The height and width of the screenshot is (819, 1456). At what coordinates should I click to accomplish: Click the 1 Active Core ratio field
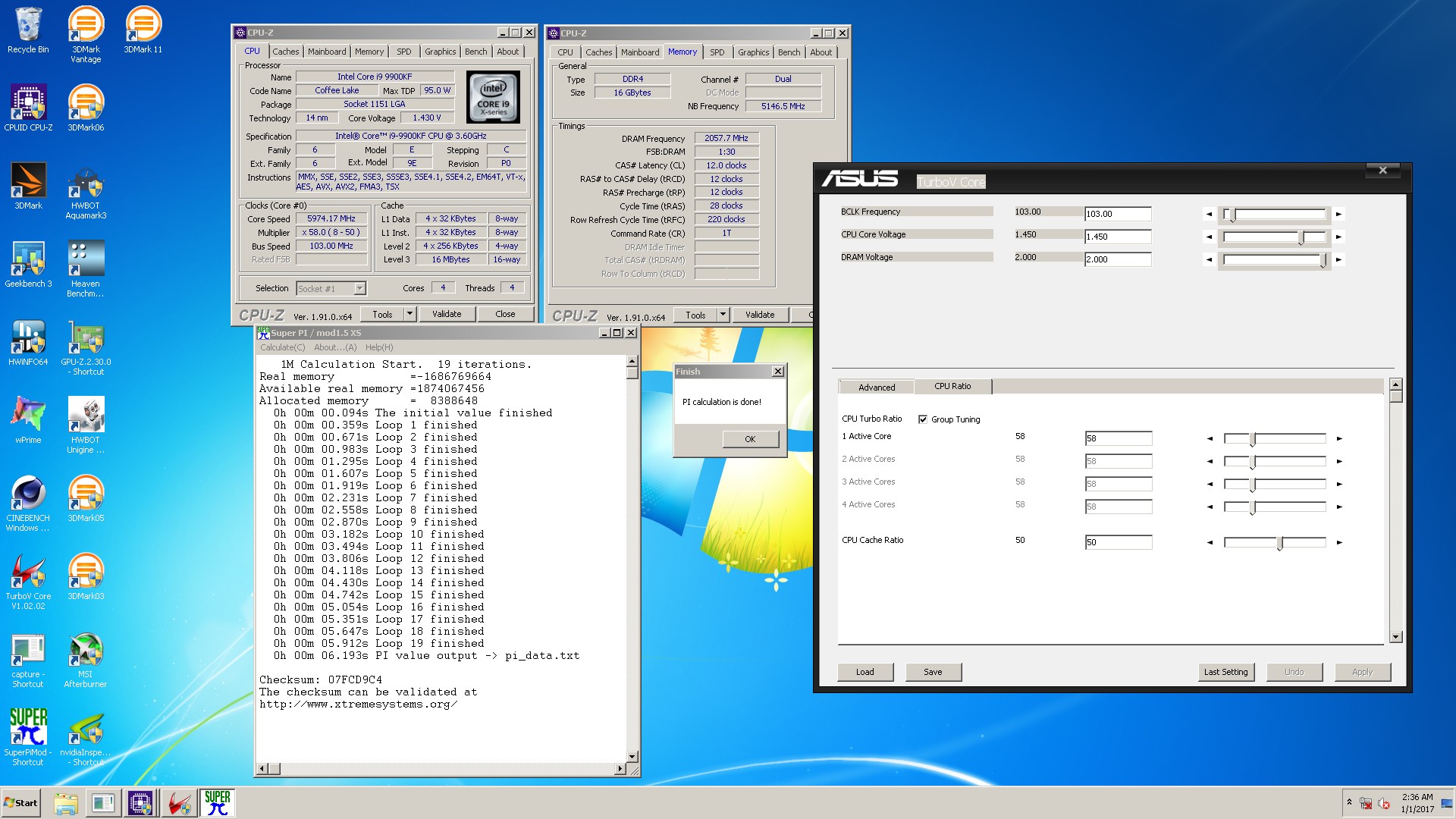point(1119,438)
